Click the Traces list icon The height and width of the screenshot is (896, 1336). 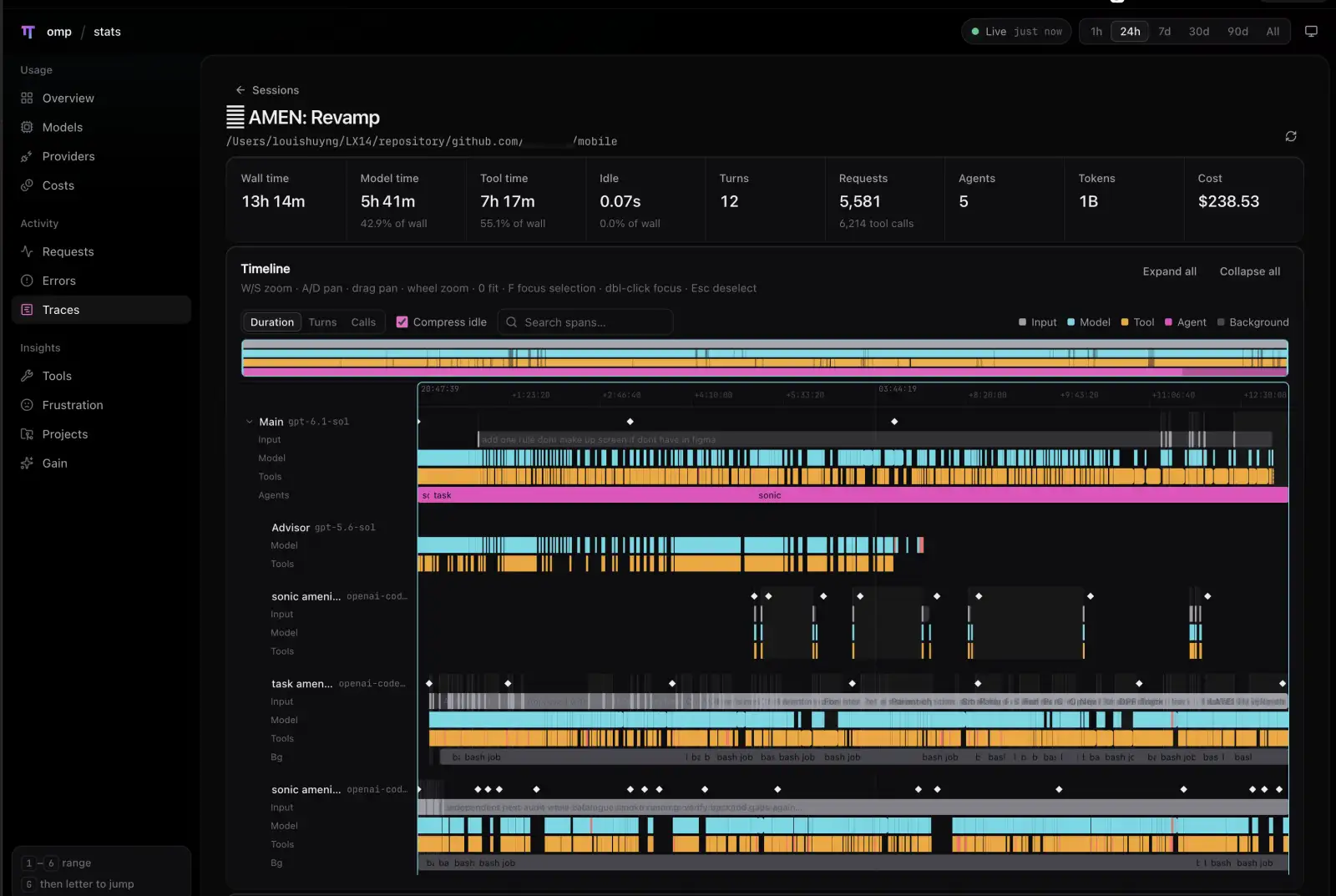coord(27,310)
